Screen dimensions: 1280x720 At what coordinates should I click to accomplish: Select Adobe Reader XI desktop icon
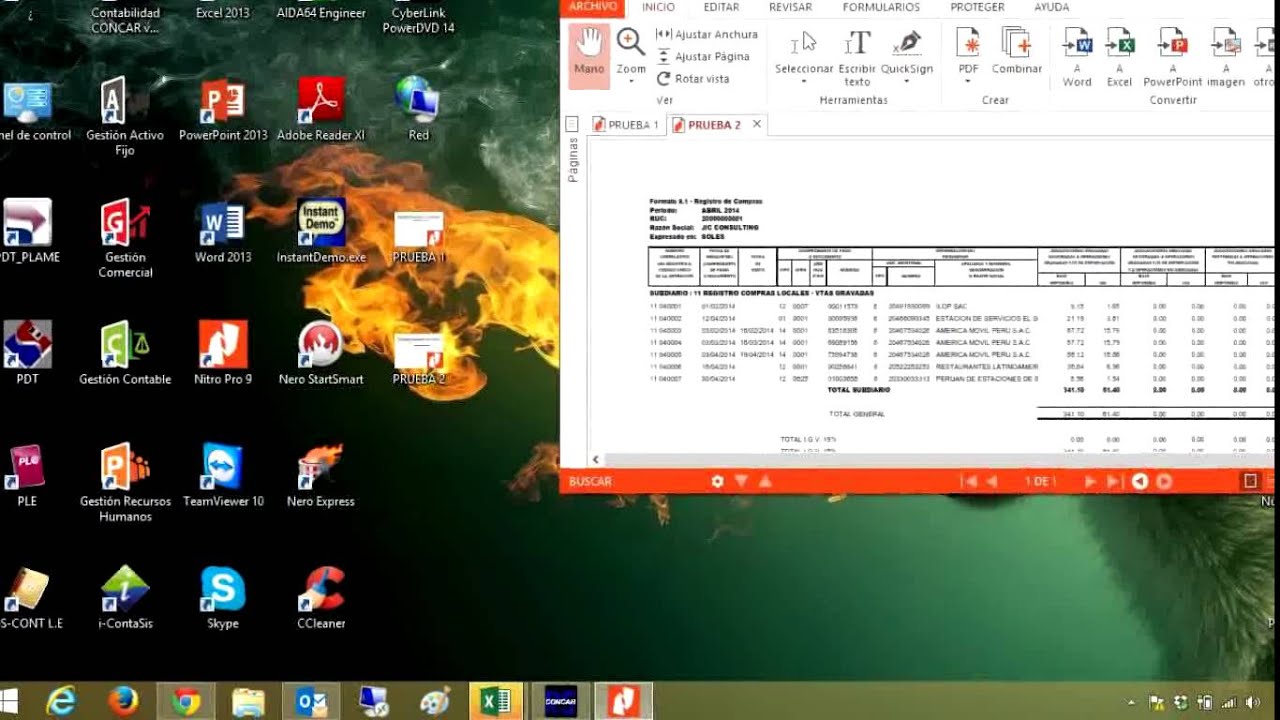tap(321, 110)
